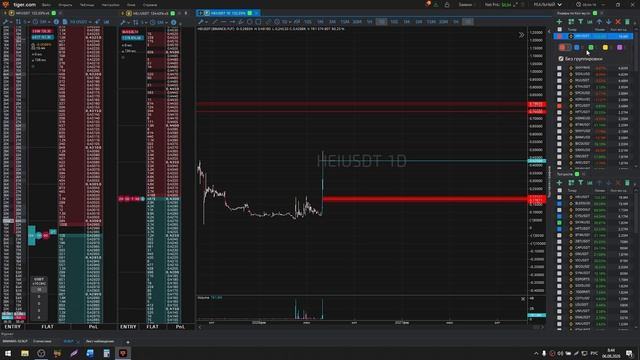Screen dimensions: 640x360
Task: Open the 'Таблицы' menu
Action: pos(87,5)
